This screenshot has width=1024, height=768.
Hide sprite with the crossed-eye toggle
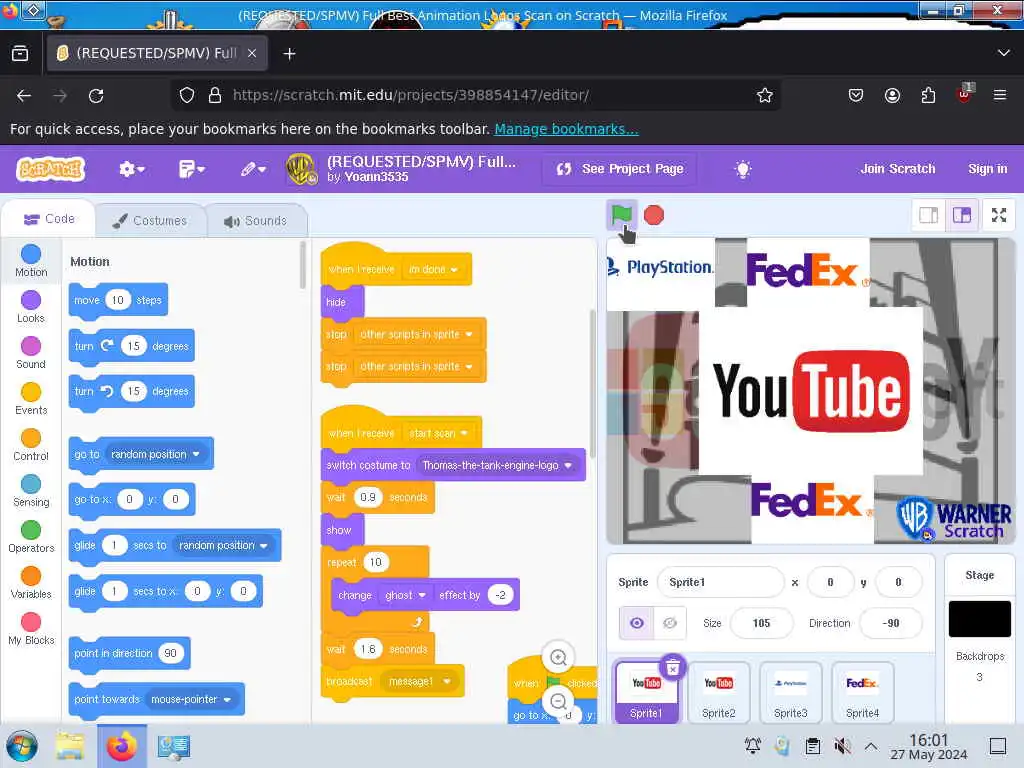point(669,623)
